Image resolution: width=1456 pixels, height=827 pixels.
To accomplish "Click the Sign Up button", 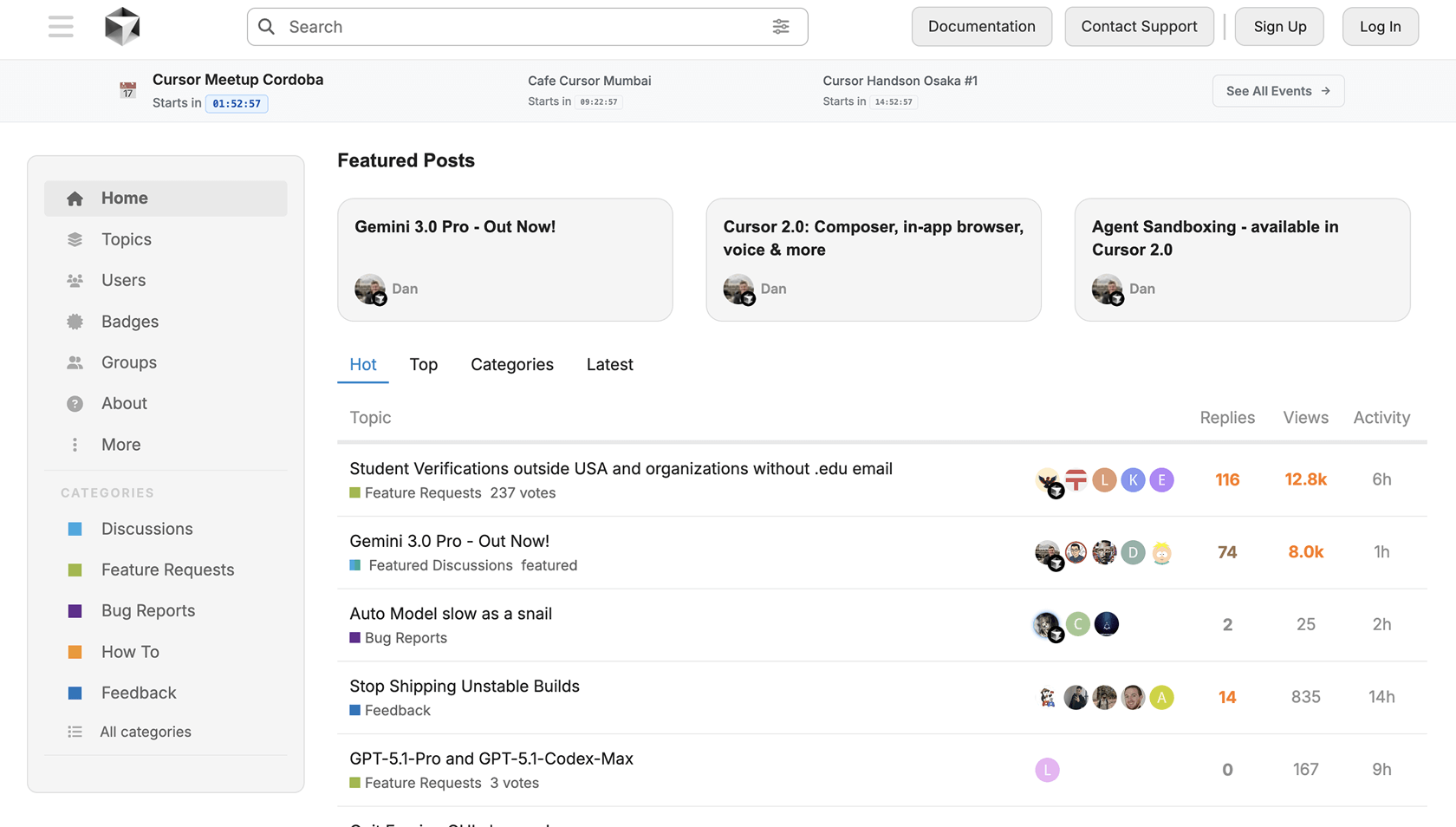I will tap(1278, 26).
